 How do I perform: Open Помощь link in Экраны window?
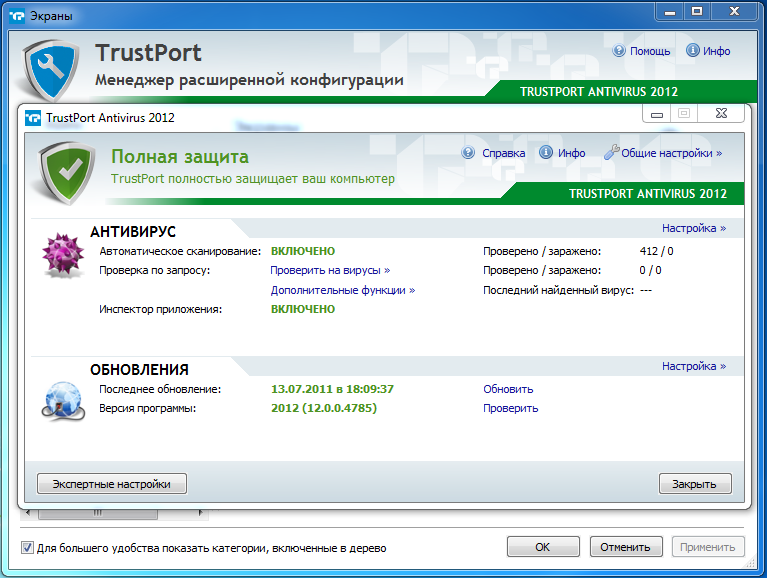650,51
